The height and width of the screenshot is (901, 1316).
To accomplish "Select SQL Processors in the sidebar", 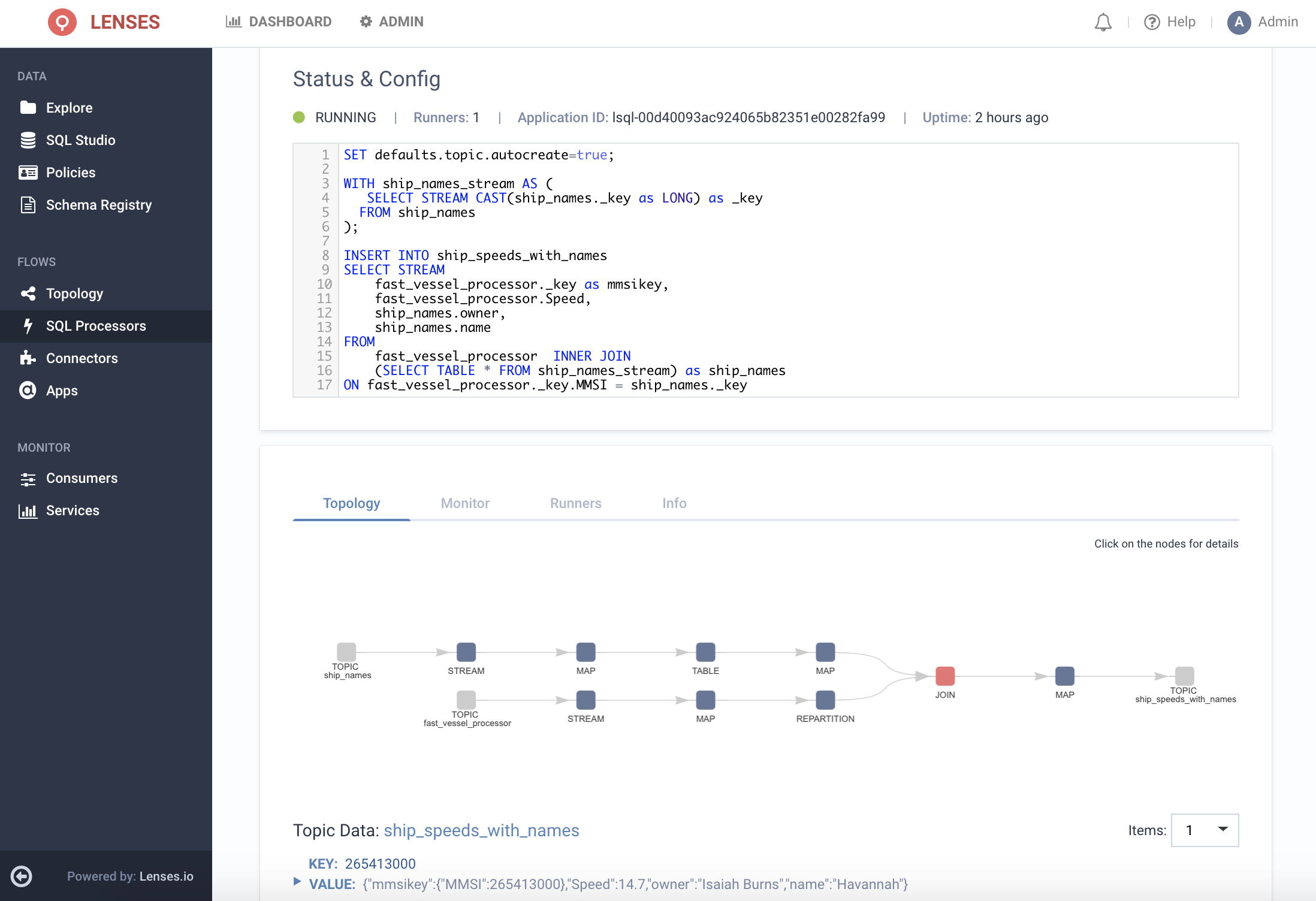I will (106, 326).
